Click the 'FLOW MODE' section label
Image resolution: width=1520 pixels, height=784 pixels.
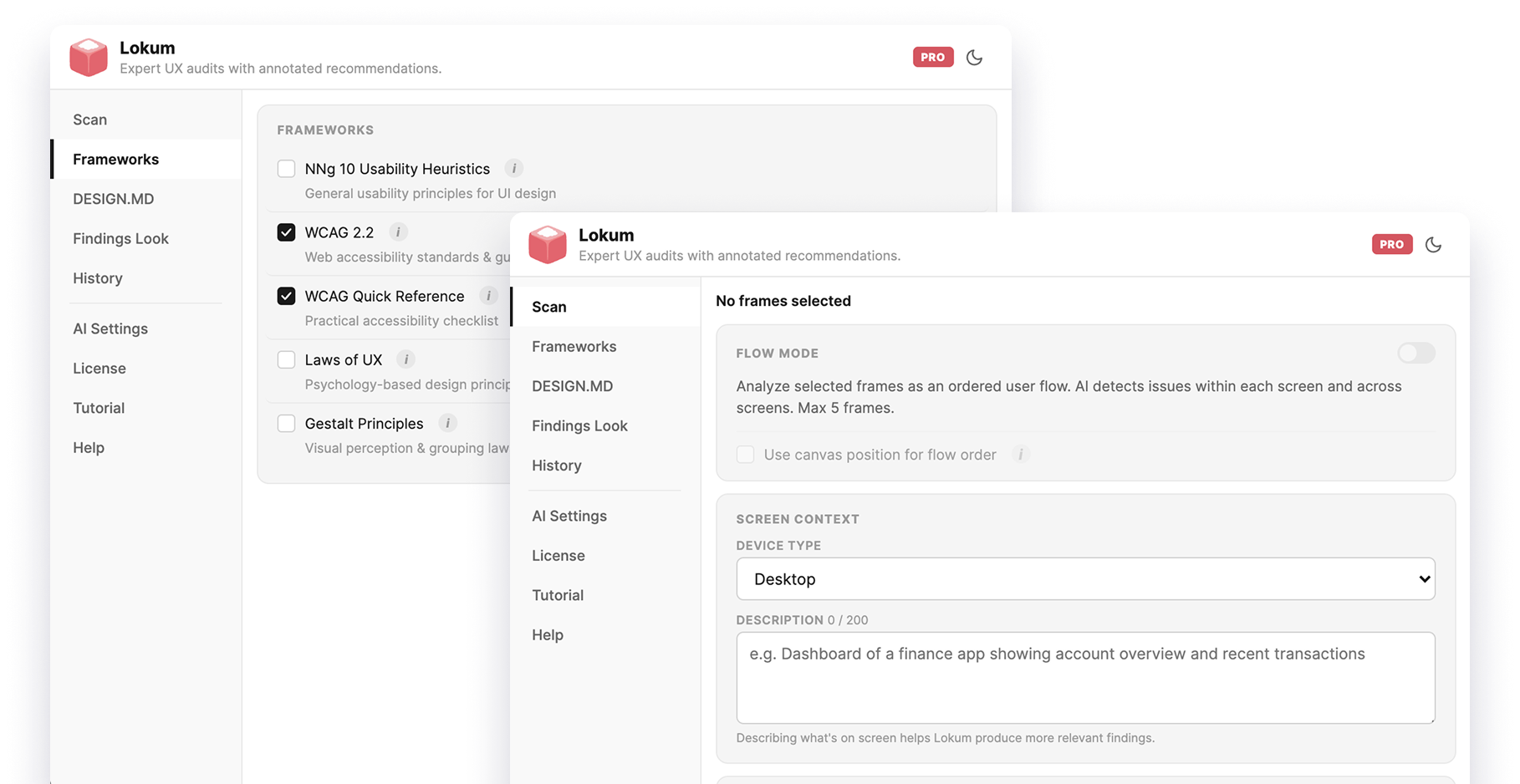tap(778, 354)
